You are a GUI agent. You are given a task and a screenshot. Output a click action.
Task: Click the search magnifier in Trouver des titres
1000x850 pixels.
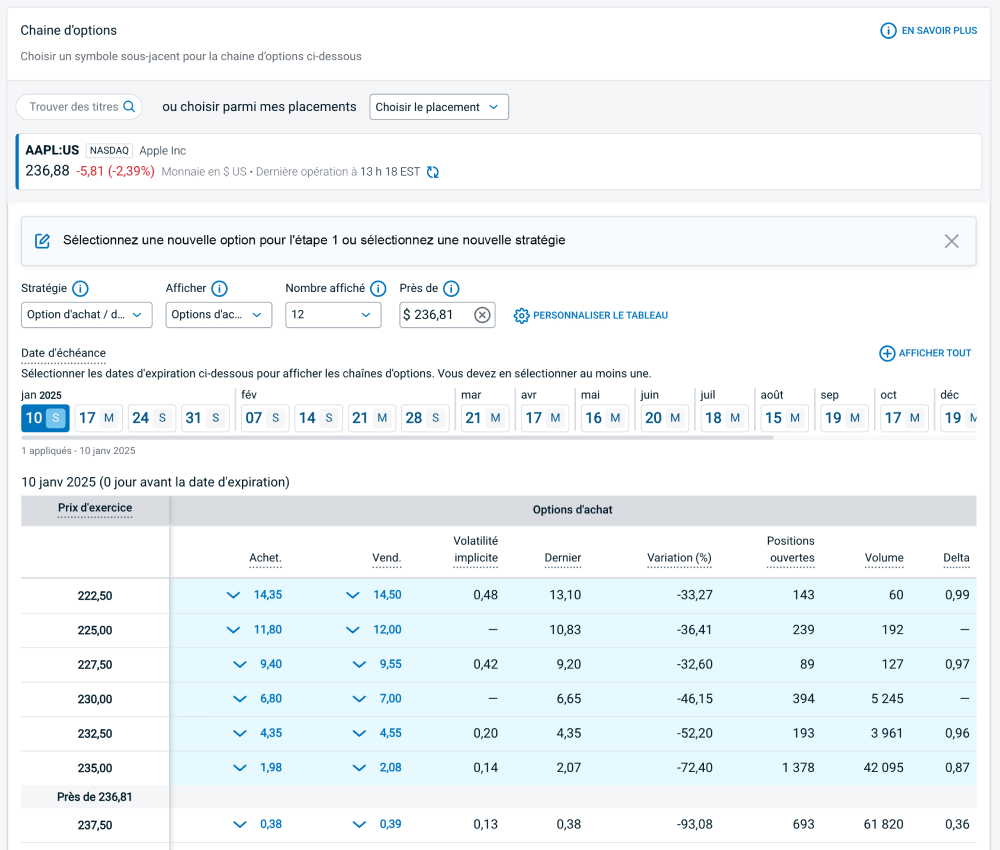click(129, 107)
